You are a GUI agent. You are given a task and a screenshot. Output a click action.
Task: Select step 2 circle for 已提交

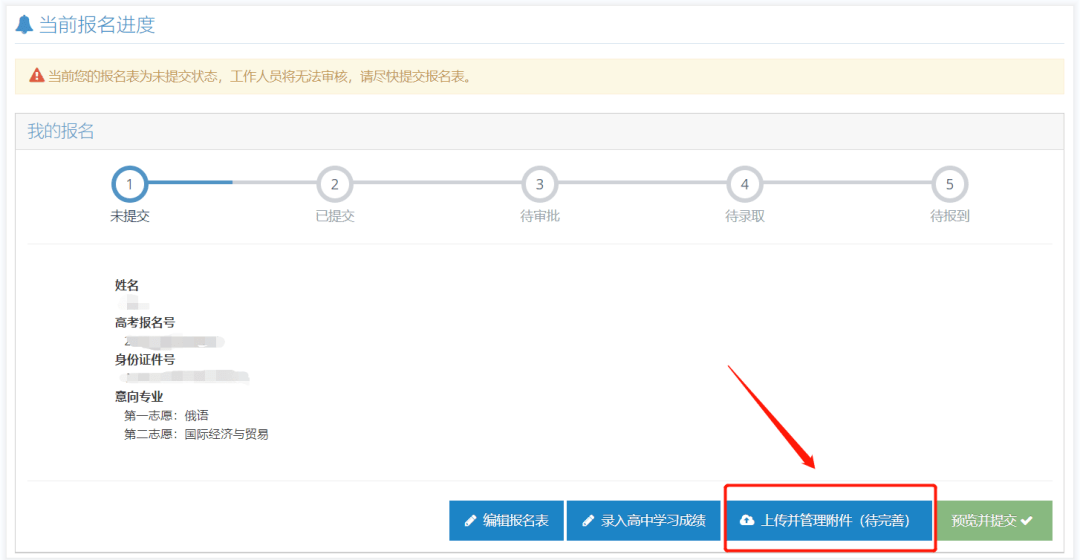pyautogui.click(x=335, y=184)
